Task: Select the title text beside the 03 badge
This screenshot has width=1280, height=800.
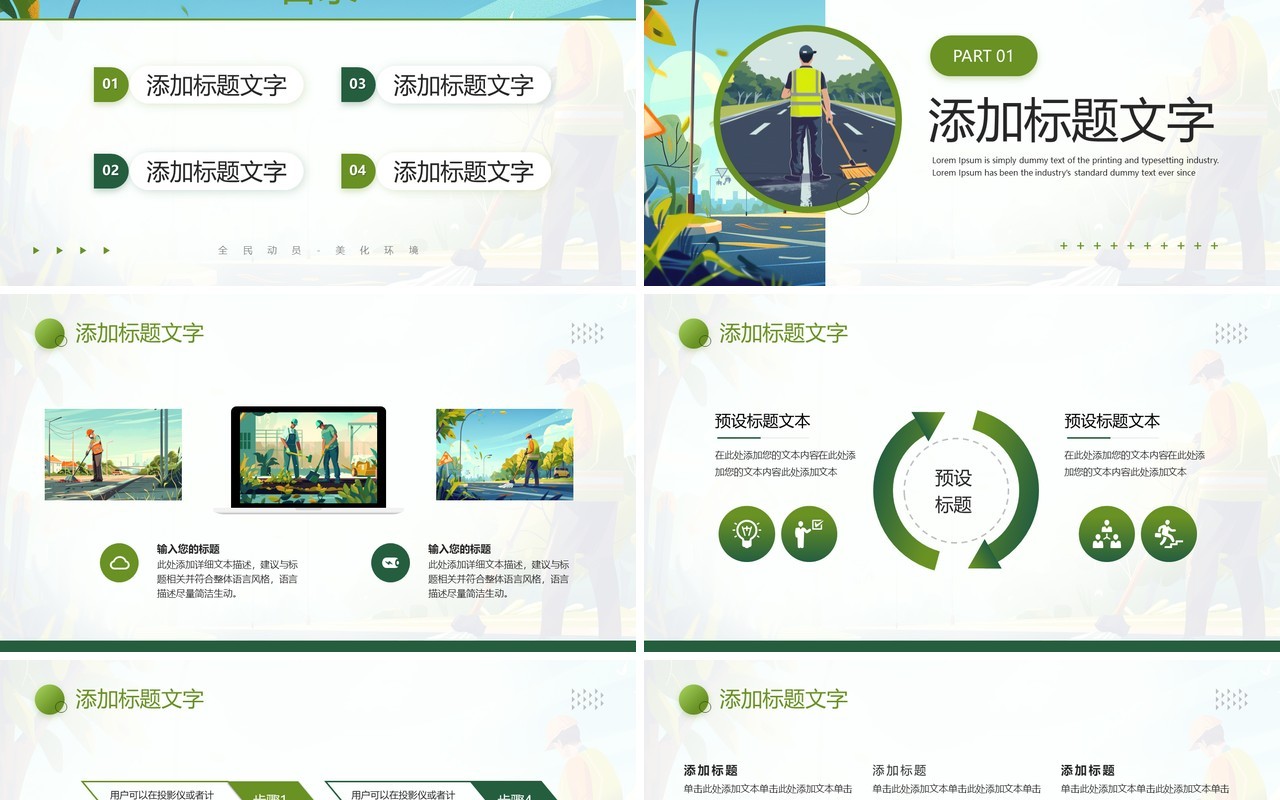Action: 463,85
